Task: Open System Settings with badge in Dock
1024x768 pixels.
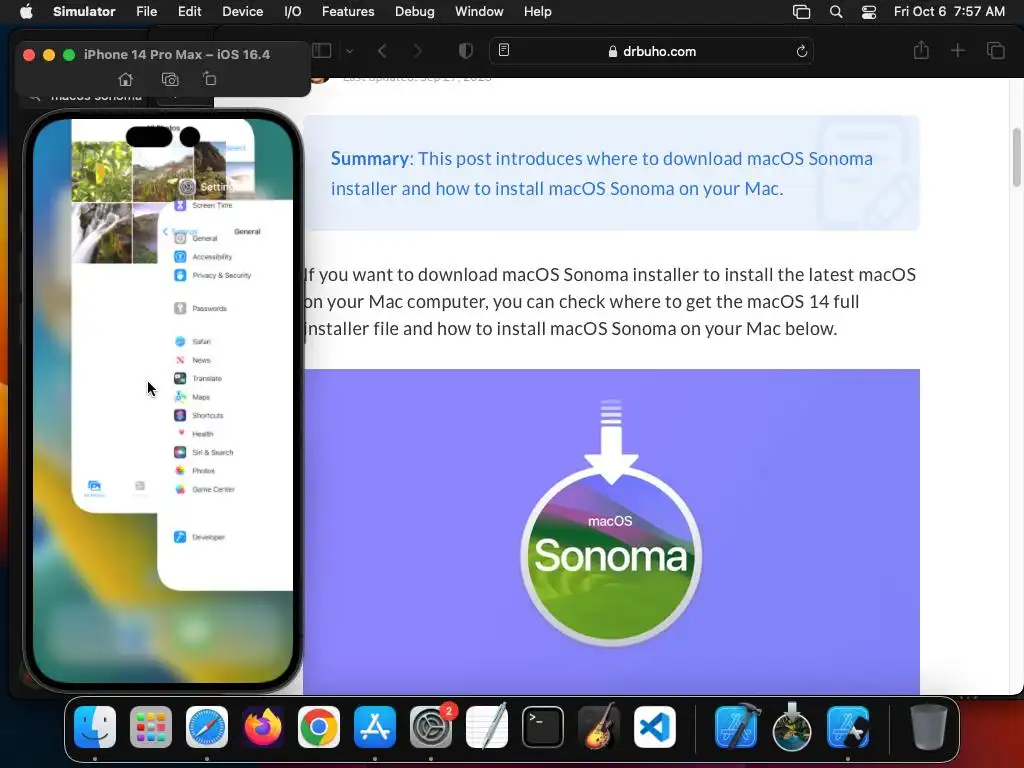Action: point(431,727)
